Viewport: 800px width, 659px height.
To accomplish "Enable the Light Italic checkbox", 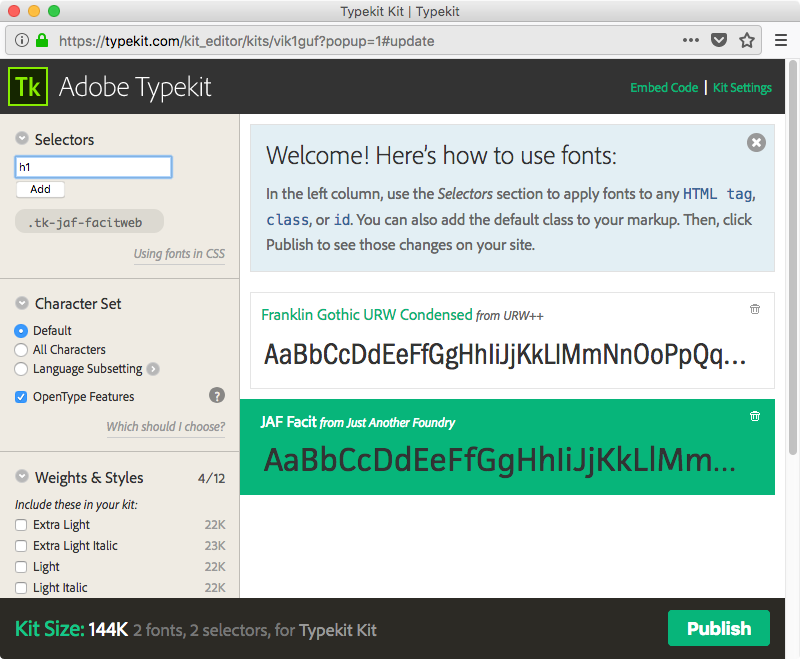I will pos(21,588).
